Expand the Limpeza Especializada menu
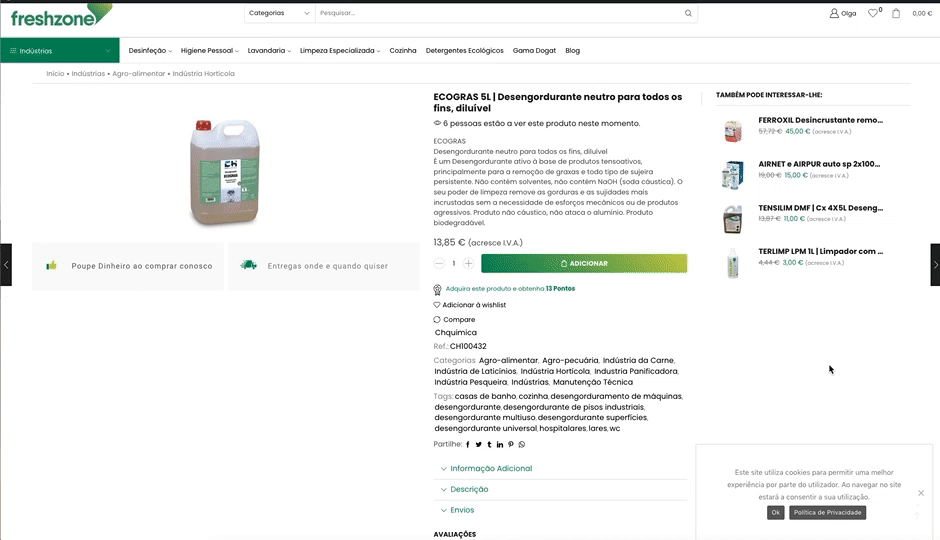The image size is (940, 540). coord(340,51)
